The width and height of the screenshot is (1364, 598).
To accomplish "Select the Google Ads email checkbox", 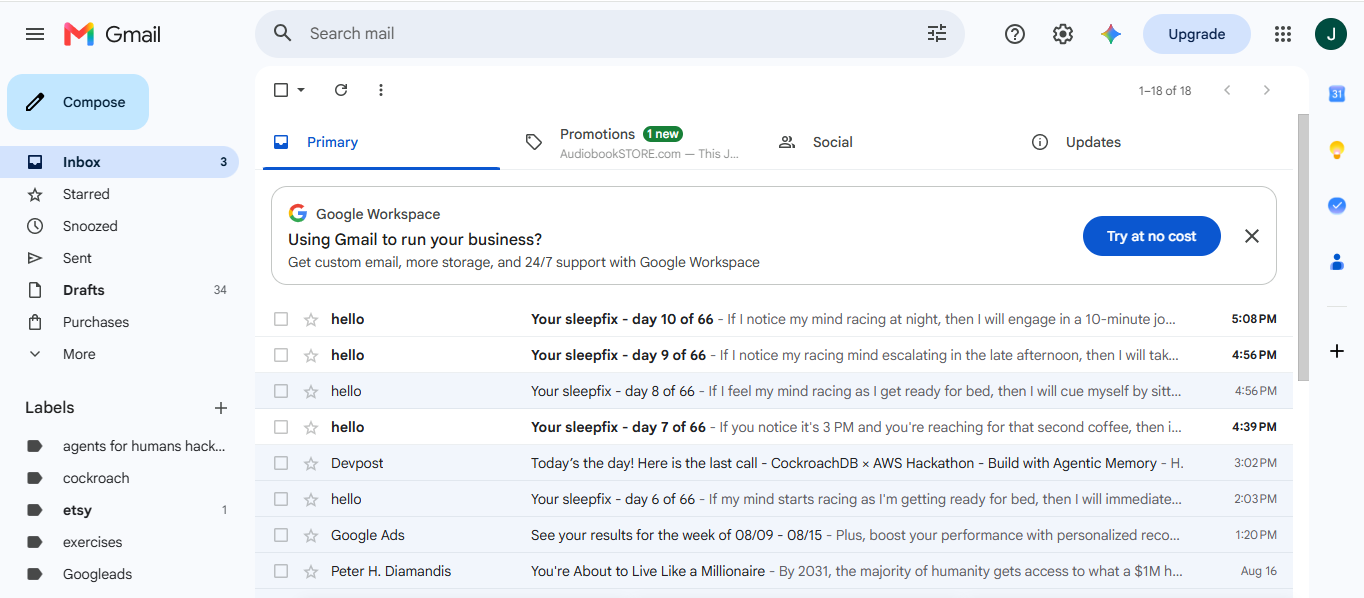I will (x=281, y=535).
